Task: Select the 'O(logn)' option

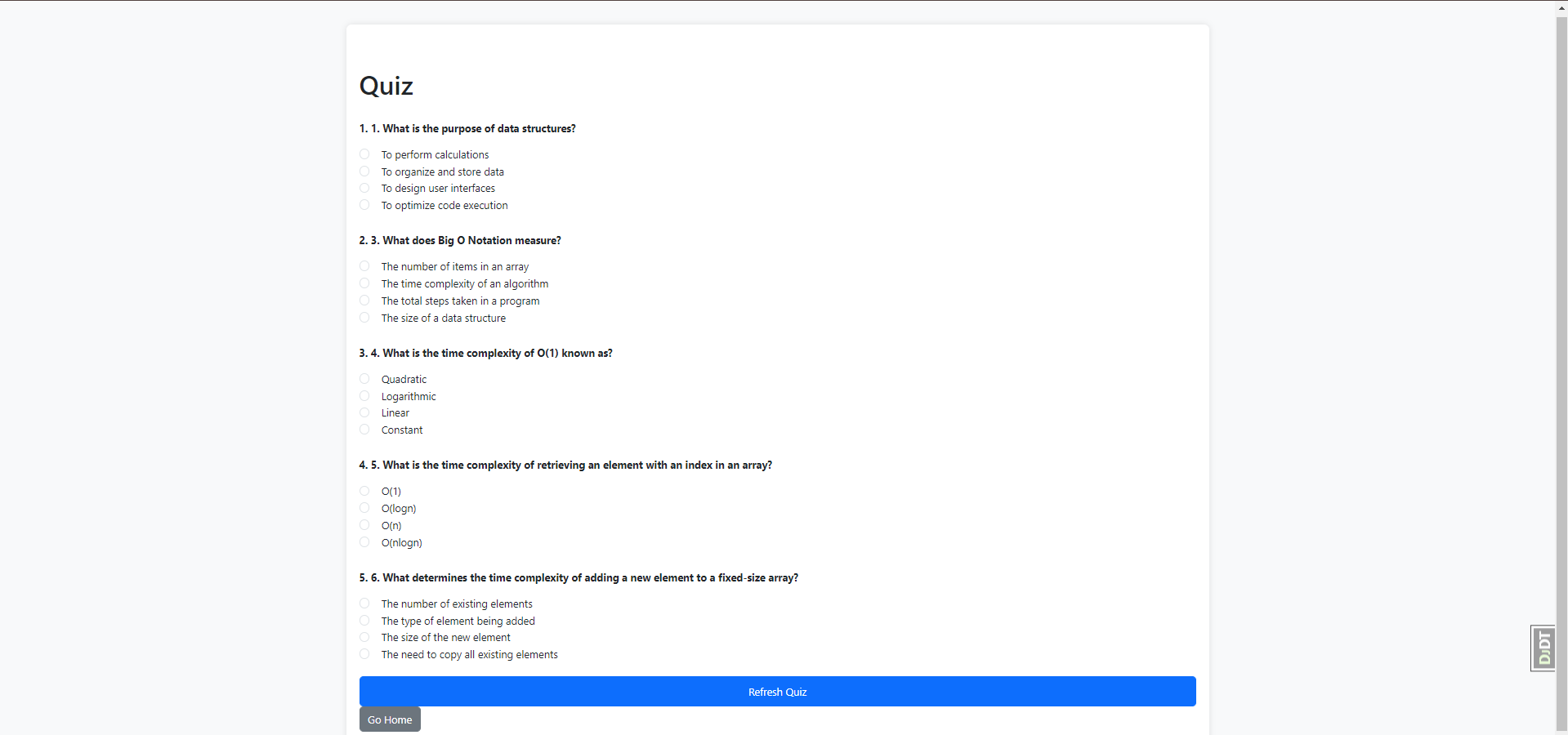Action: 364,508
